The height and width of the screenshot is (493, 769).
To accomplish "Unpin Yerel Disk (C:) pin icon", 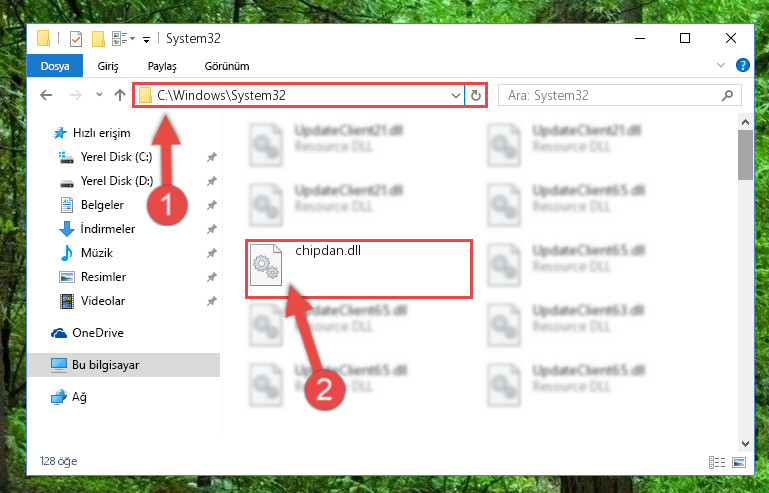I will click(x=211, y=157).
